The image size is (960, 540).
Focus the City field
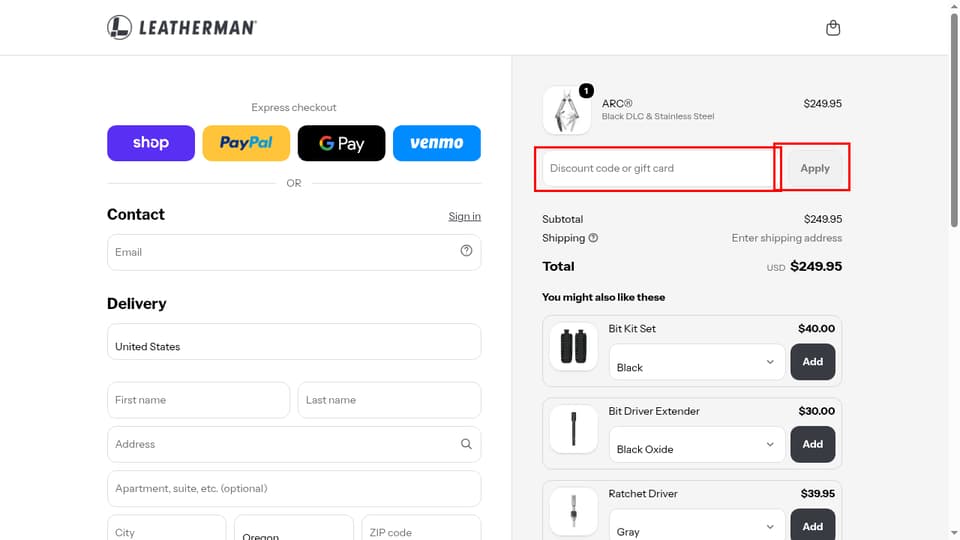click(167, 528)
